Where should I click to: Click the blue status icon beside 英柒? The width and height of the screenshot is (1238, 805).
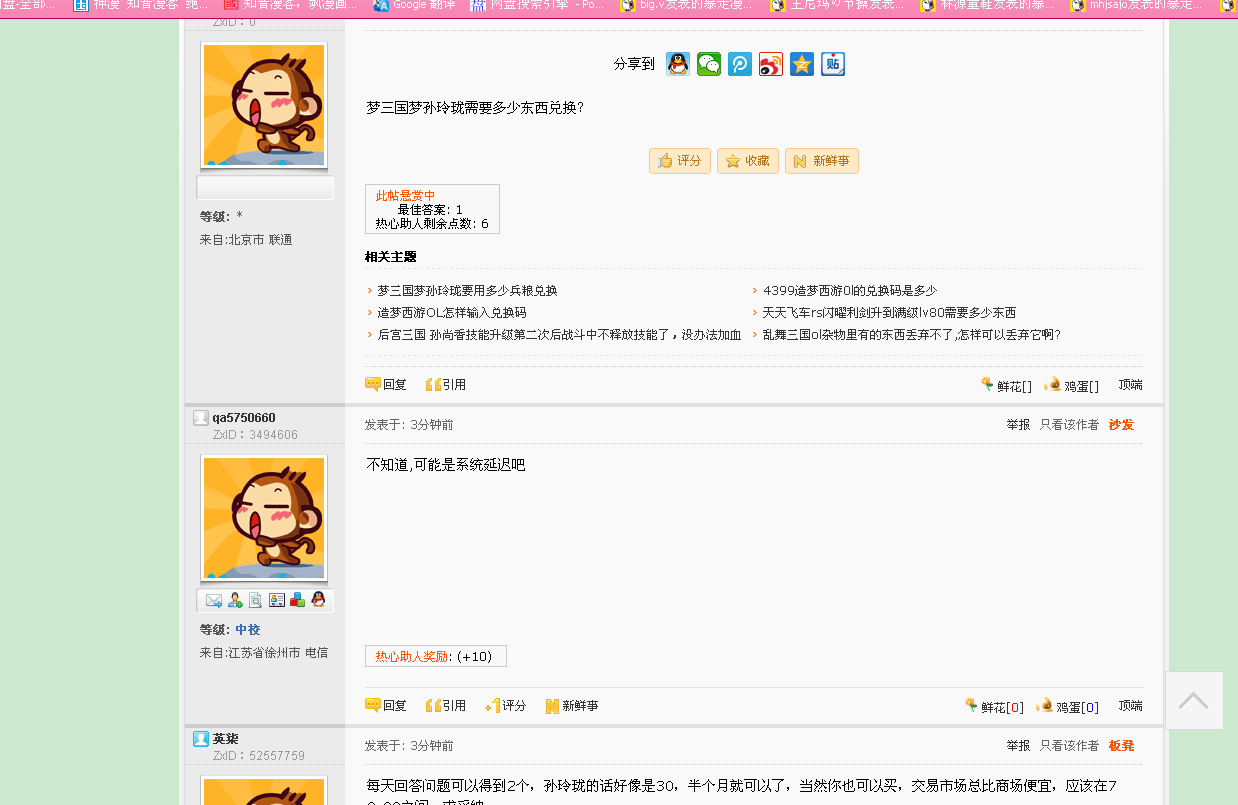[201, 739]
